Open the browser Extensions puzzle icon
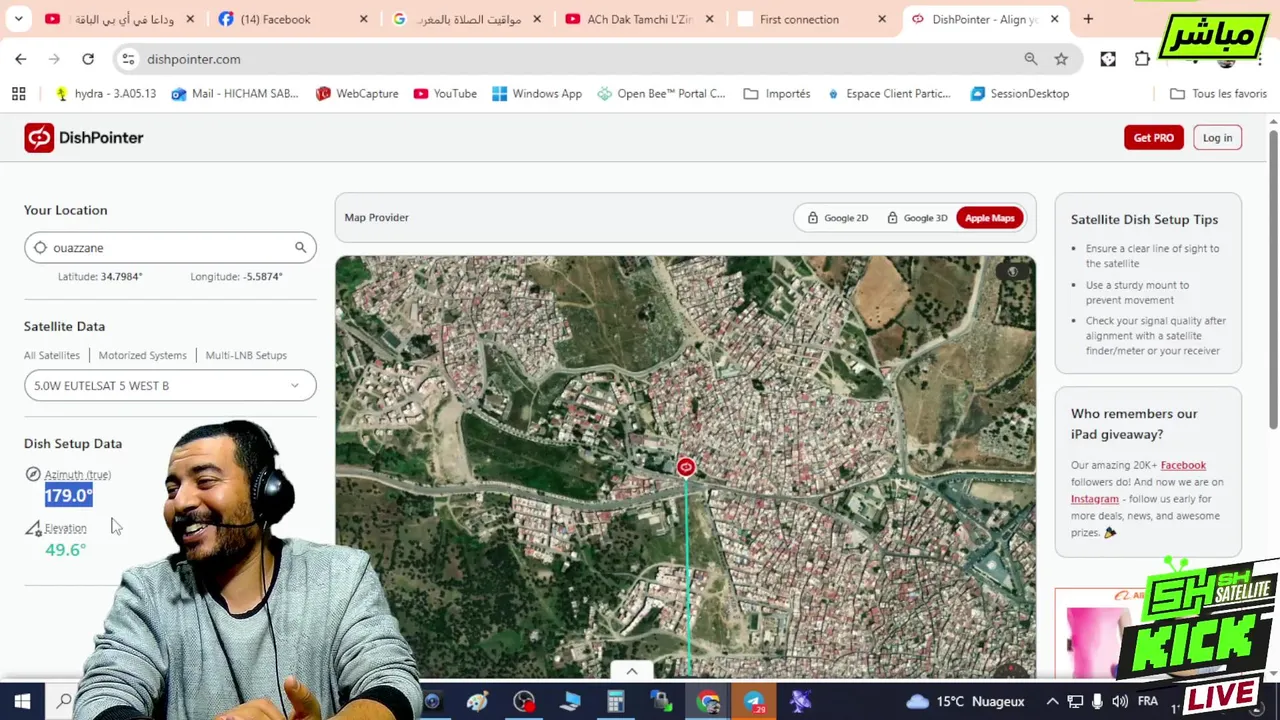The height and width of the screenshot is (720, 1280). pos(1142,59)
